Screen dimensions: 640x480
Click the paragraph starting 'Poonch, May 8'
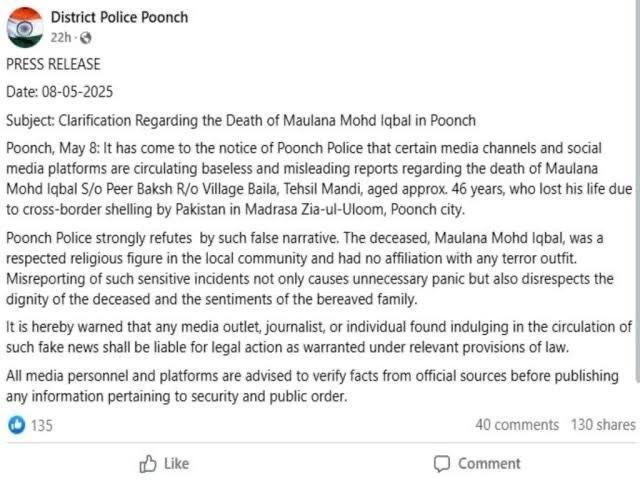[319, 178]
